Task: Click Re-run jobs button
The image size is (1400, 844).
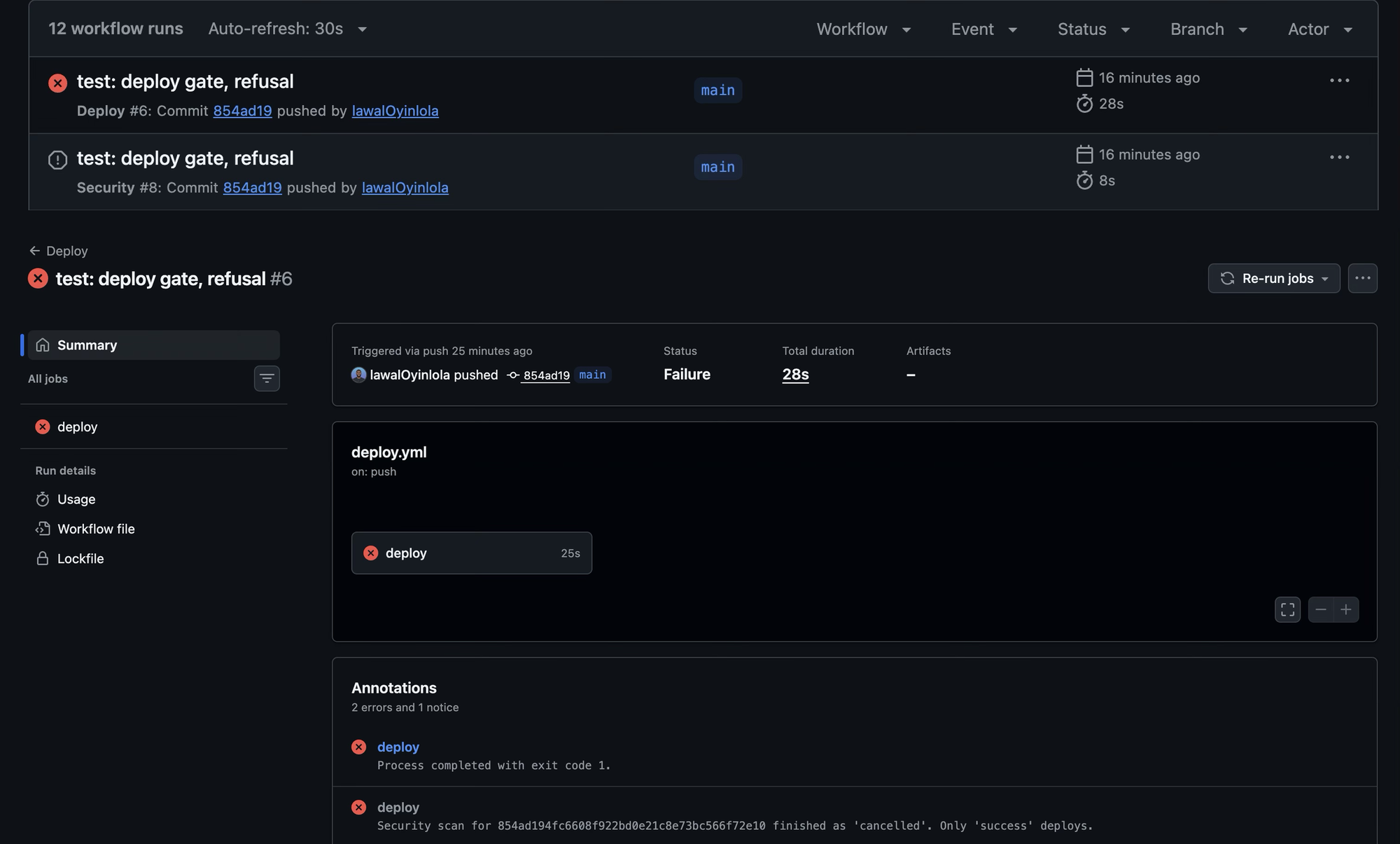Action: click(x=1273, y=278)
